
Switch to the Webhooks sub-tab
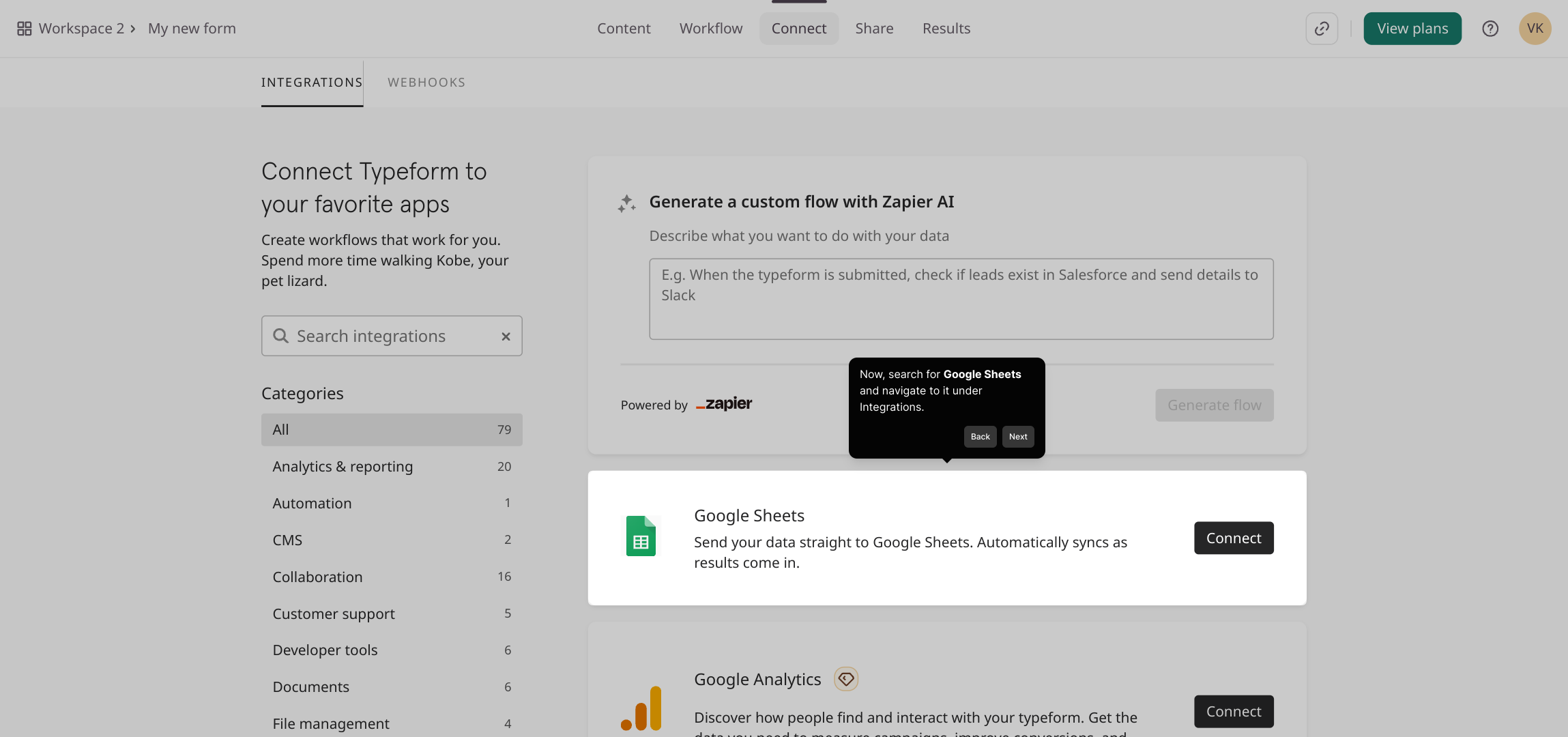pyautogui.click(x=426, y=83)
